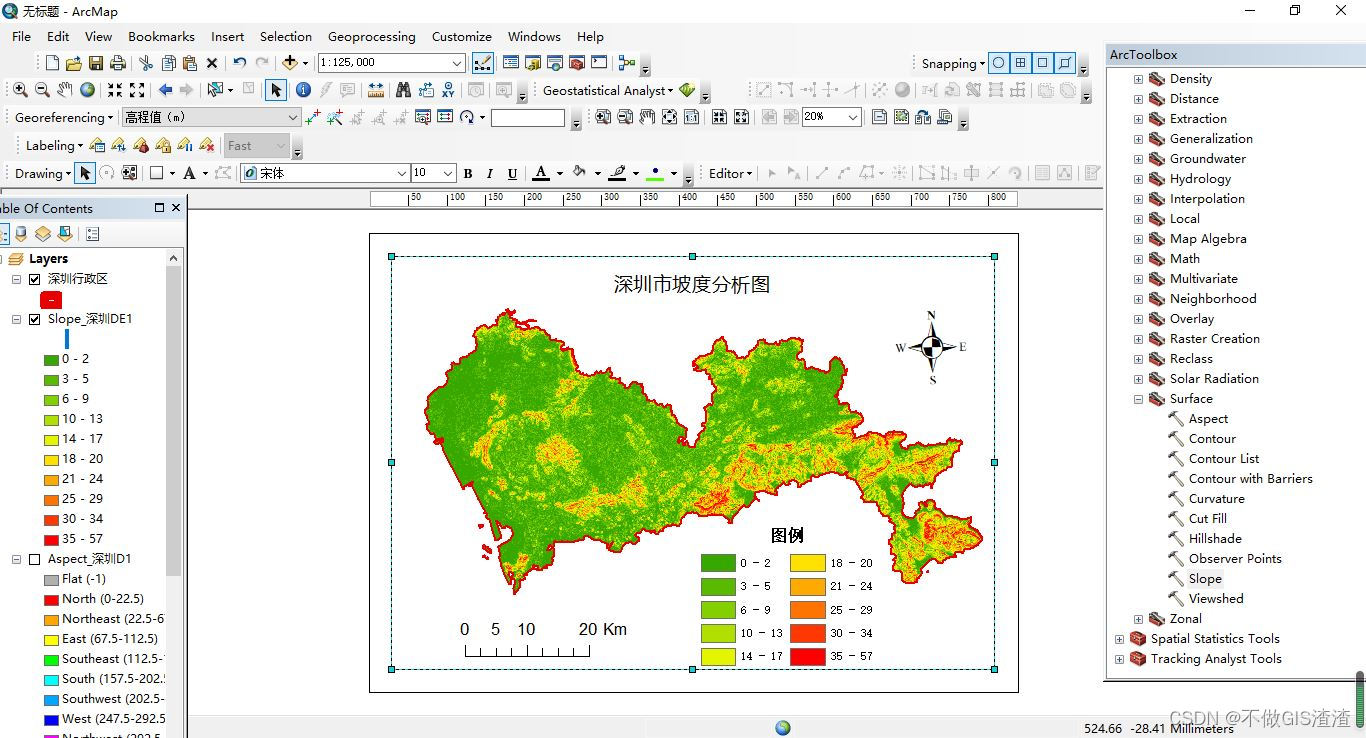Click the red symbol swatch under 深圳行政区
Screen dimensions: 1366x738
tap(51, 299)
